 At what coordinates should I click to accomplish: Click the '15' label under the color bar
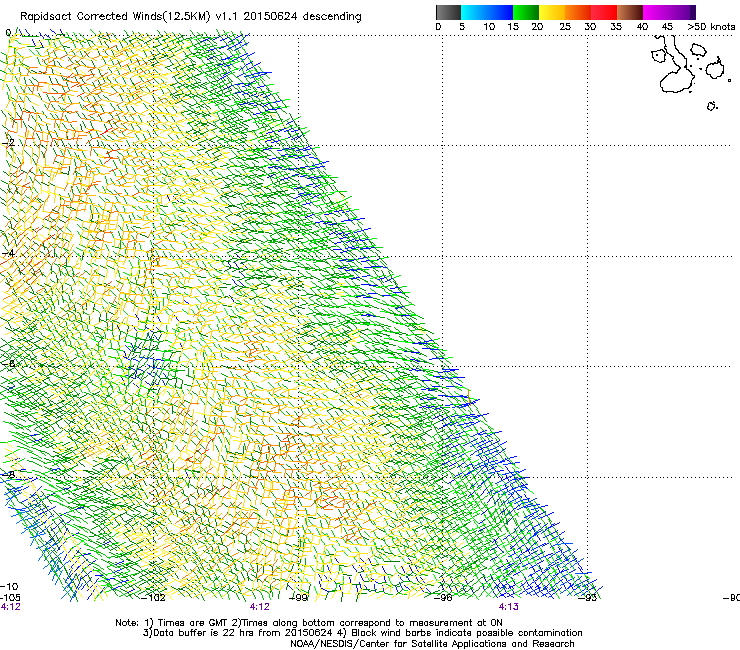pos(513,27)
